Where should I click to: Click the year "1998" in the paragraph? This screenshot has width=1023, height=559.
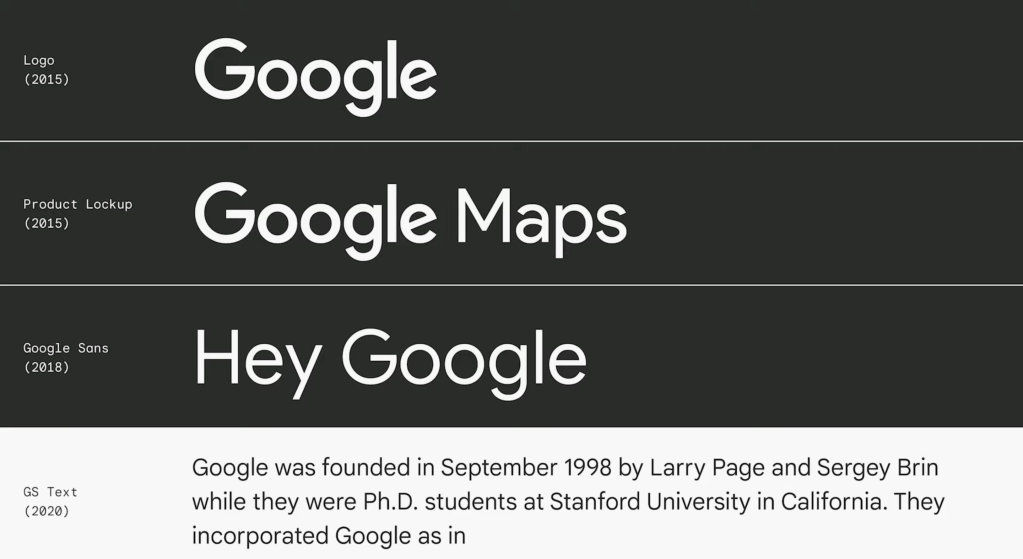point(587,468)
